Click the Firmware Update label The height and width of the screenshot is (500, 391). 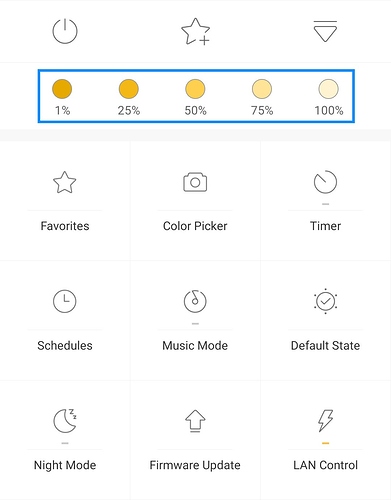(195, 465)
